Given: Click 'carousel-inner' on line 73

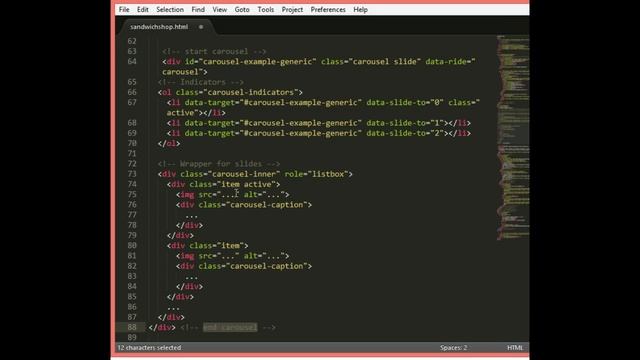Looking at the screenshot, I should coord(244,174).
